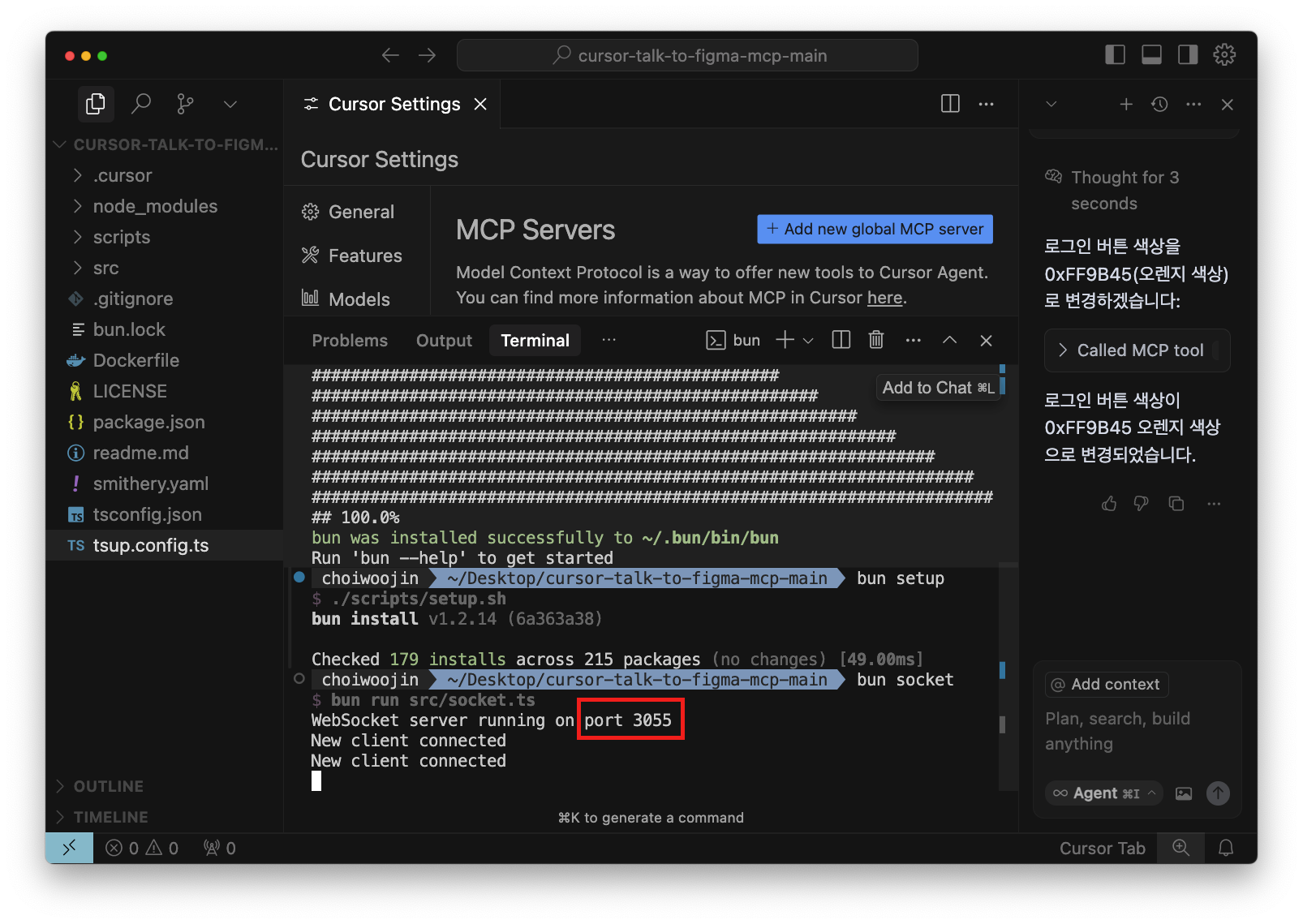Click the cursor-talk-to-figma-mcp-main search bar
The image size is (1303, 924).
(687, 55)
